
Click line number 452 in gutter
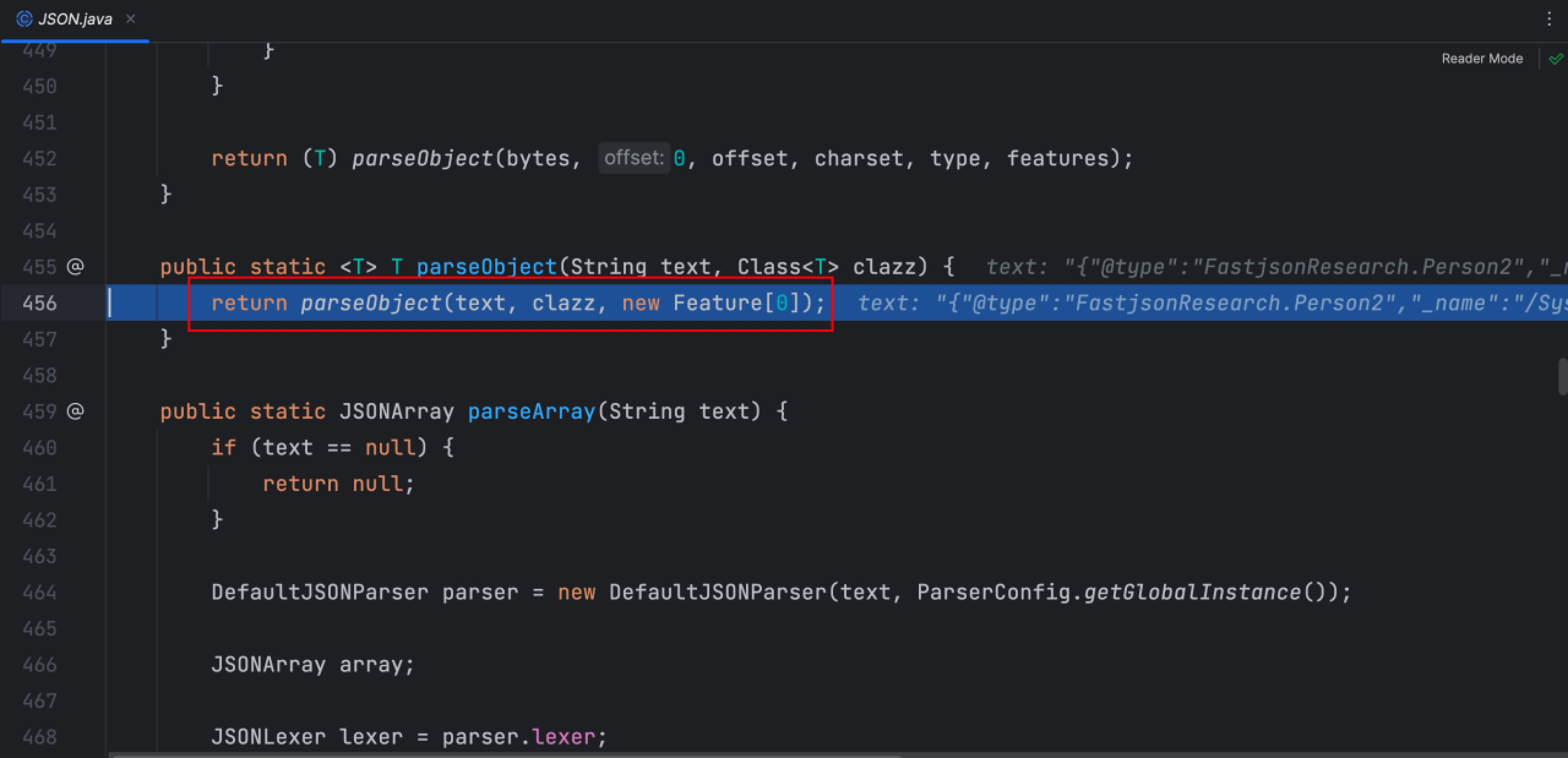pos(39,159)
